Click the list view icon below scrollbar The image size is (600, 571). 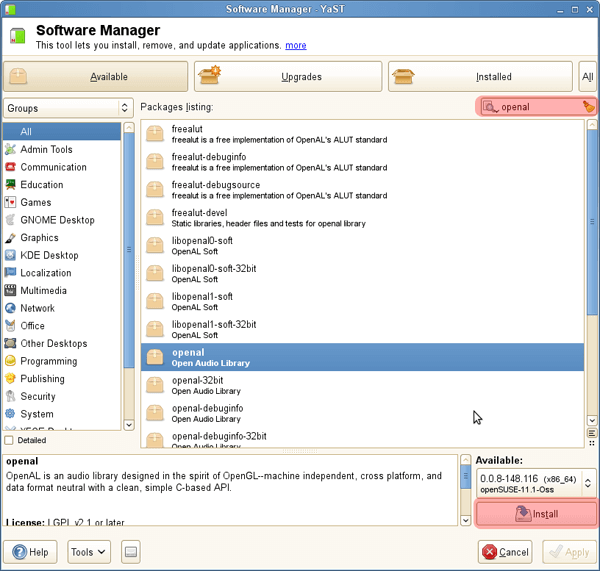(592, 433)
